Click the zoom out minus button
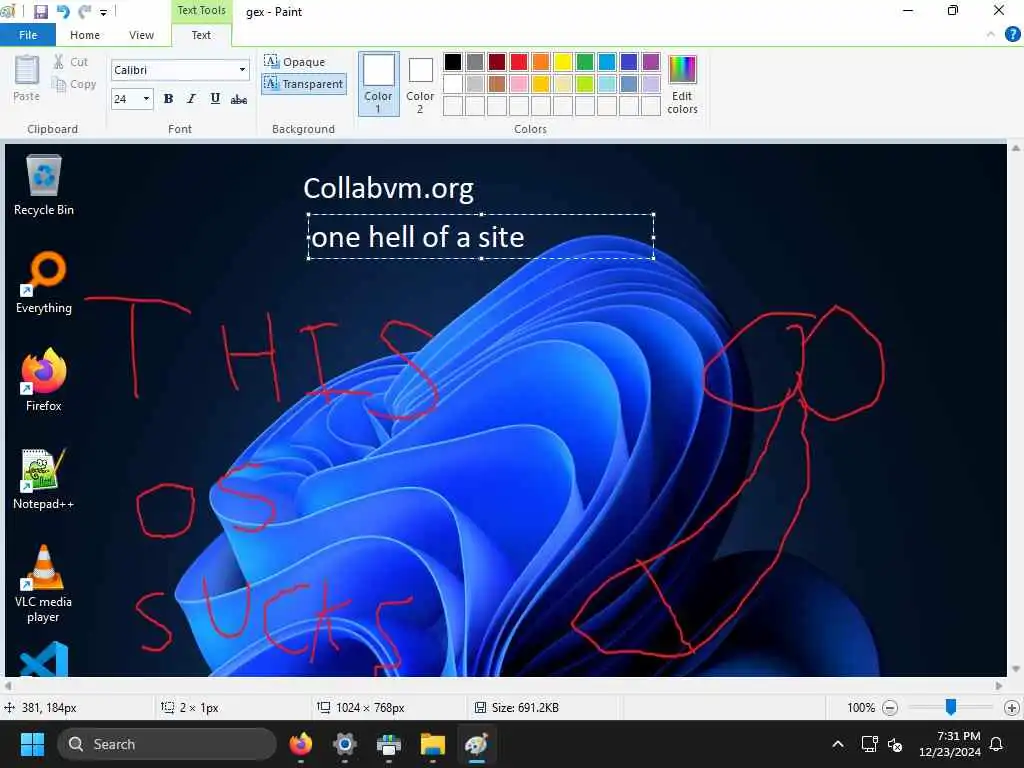Image resolution: width=1024 pixels, height=768 pixels. tap(889, 708)
